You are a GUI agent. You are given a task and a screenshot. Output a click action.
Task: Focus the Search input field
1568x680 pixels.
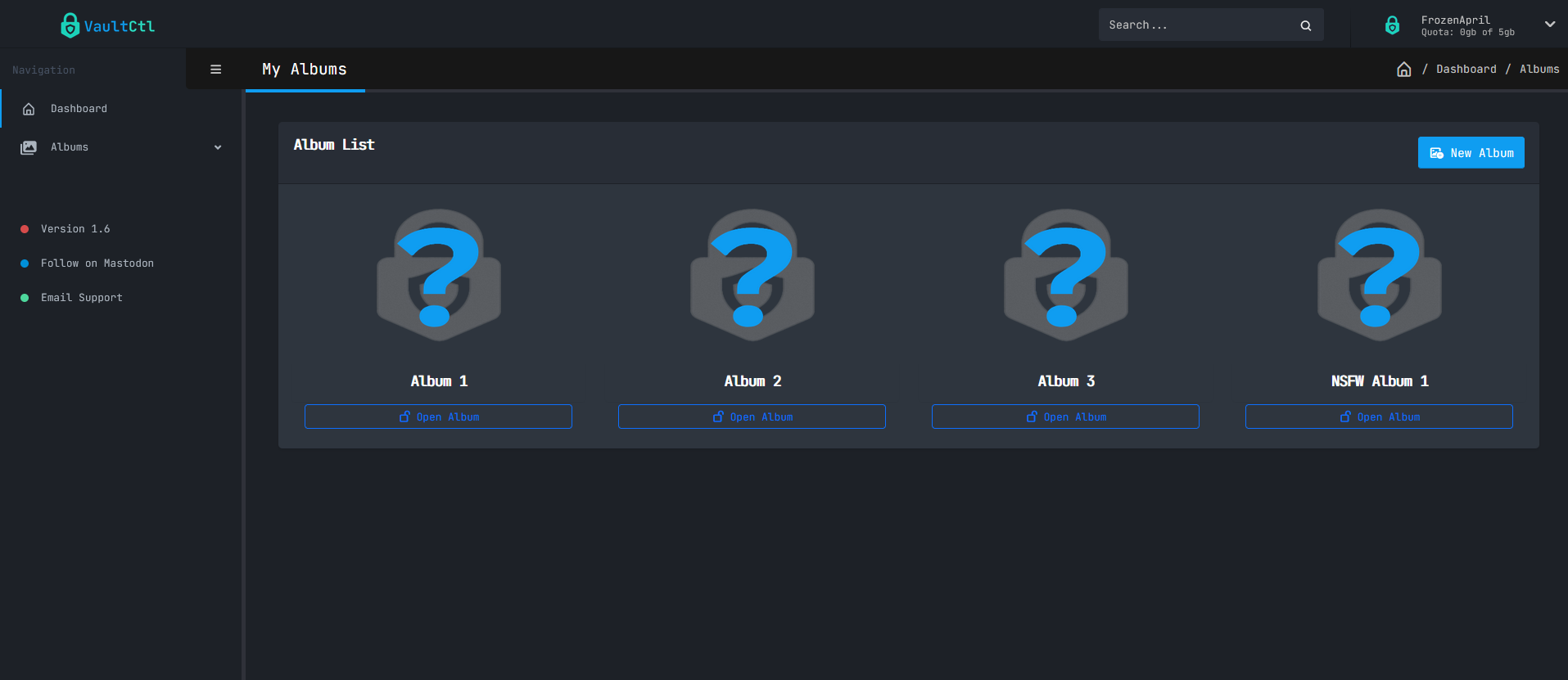pyautogui.click(x=1195, y=25)
